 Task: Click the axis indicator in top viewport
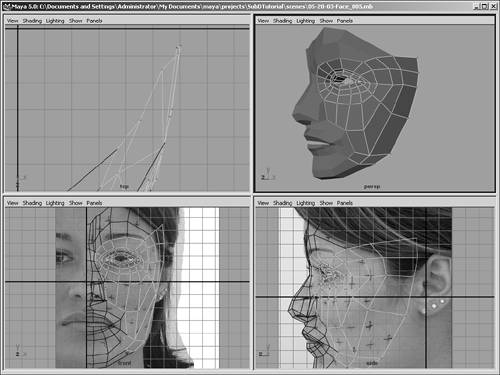[x=20, y=181]
